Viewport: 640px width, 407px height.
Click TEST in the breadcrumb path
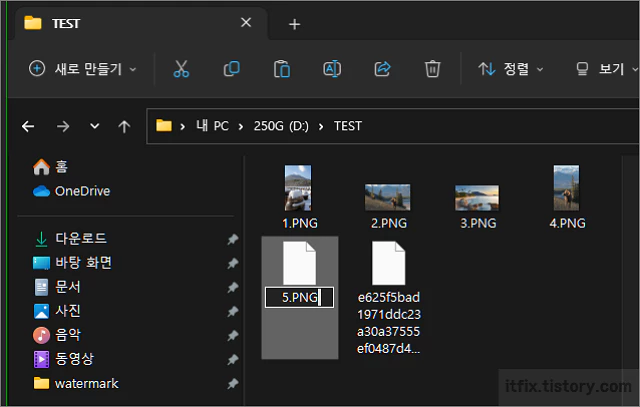tap(347, 126)
